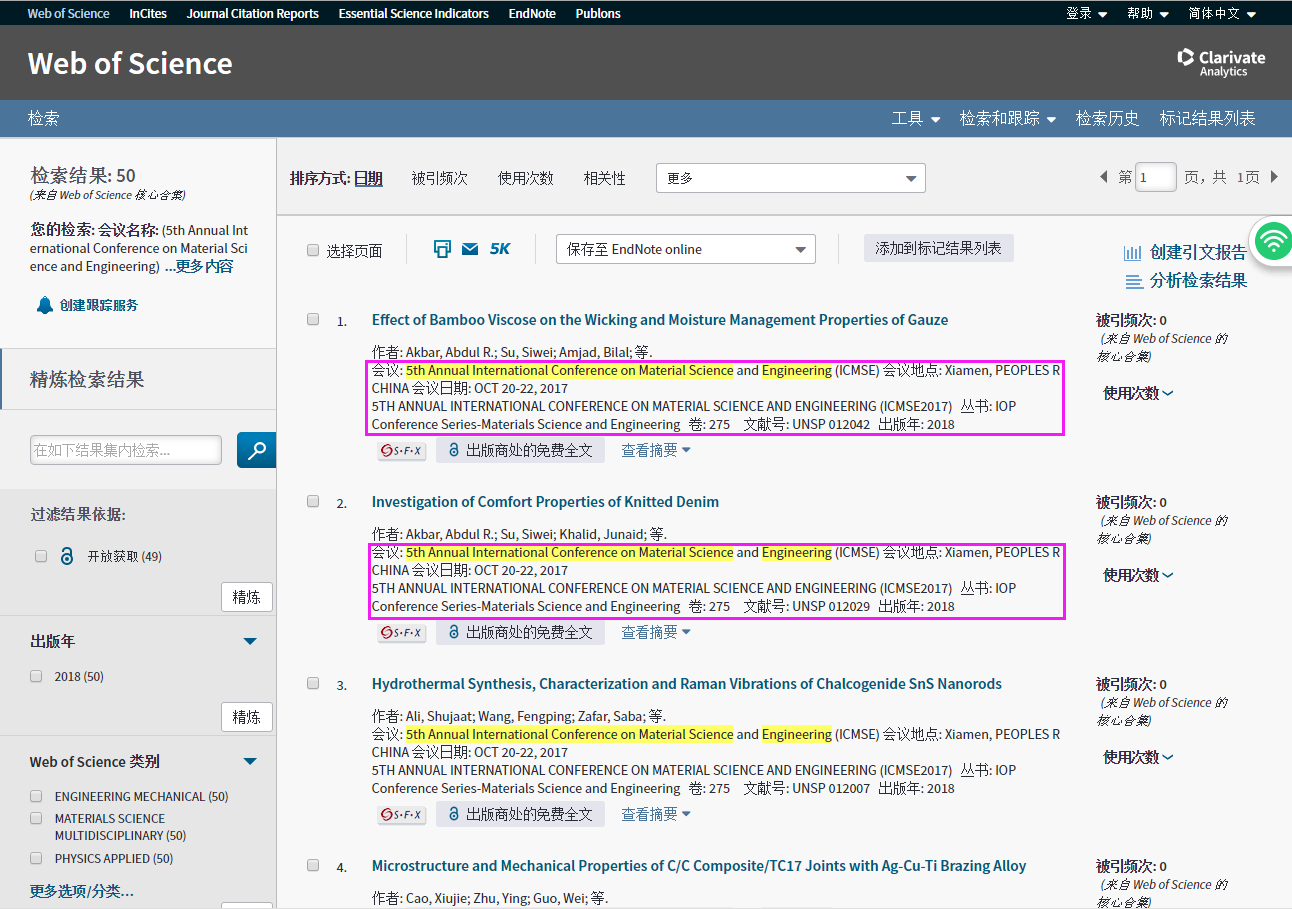Screen dimensions: 1292x909
Task: Open EndNote from top bar
Action: coord(532,13)
